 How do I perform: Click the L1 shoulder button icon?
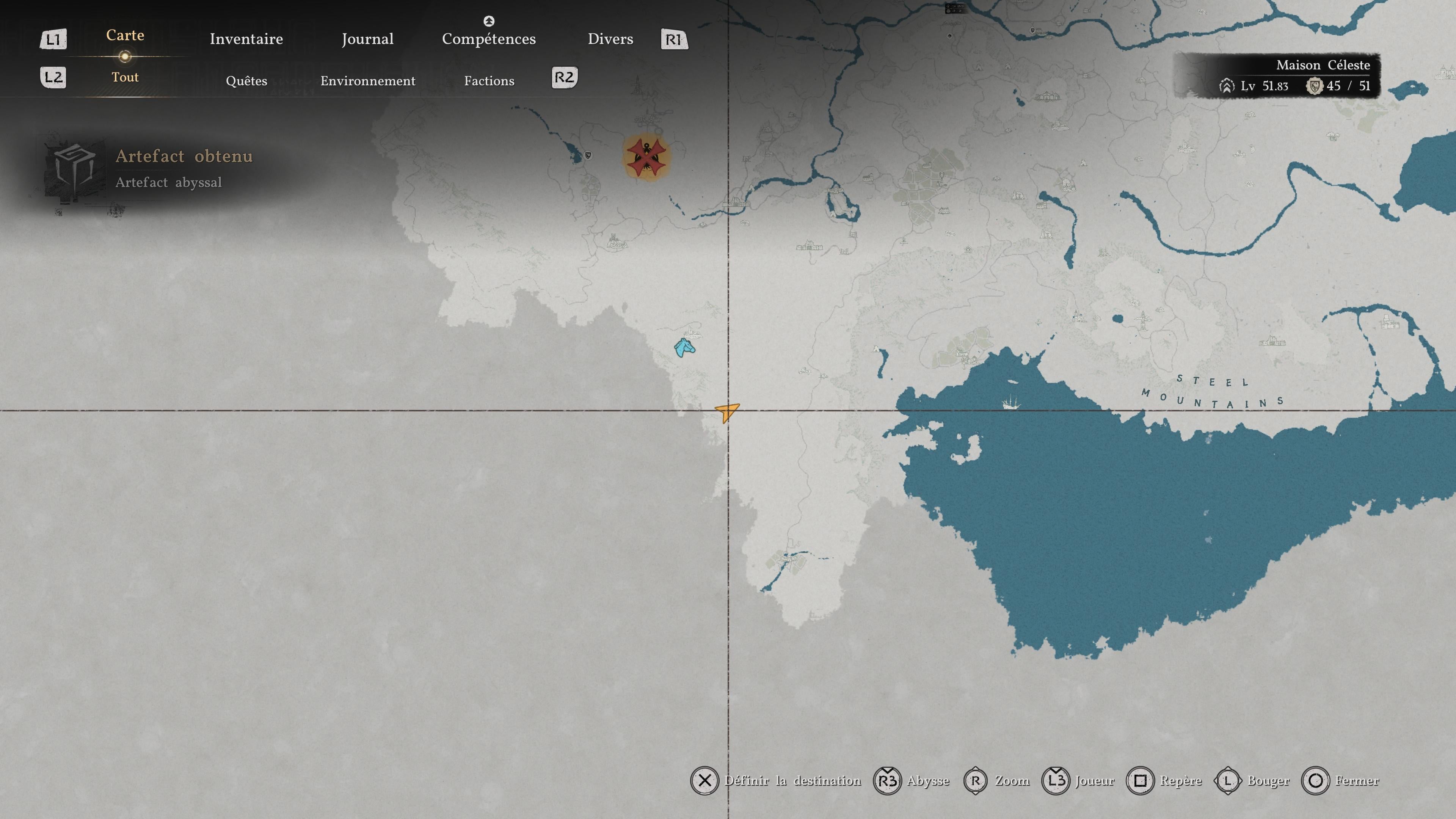[x=53, y=39]
